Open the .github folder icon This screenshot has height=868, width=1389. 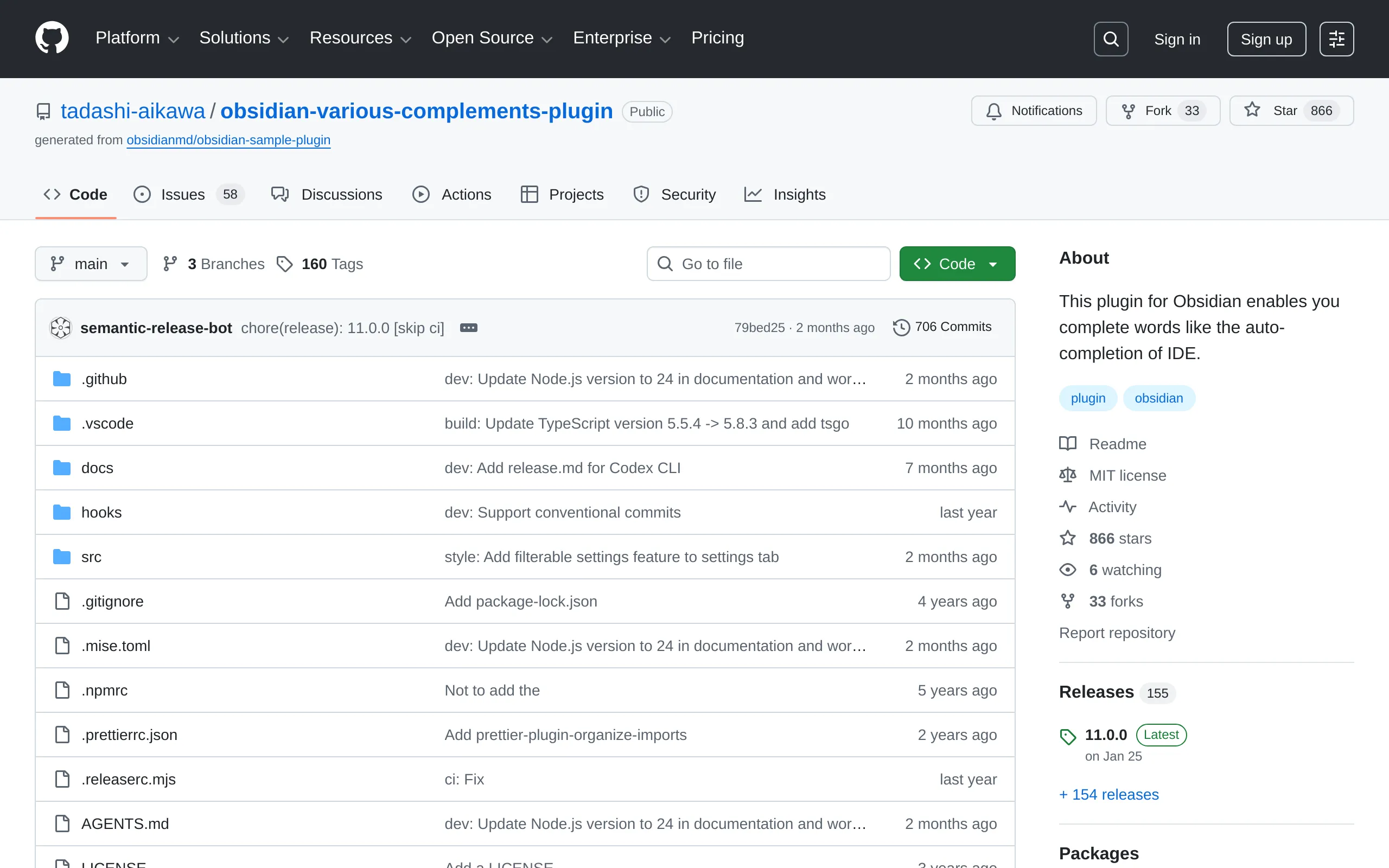click(61, 379)
